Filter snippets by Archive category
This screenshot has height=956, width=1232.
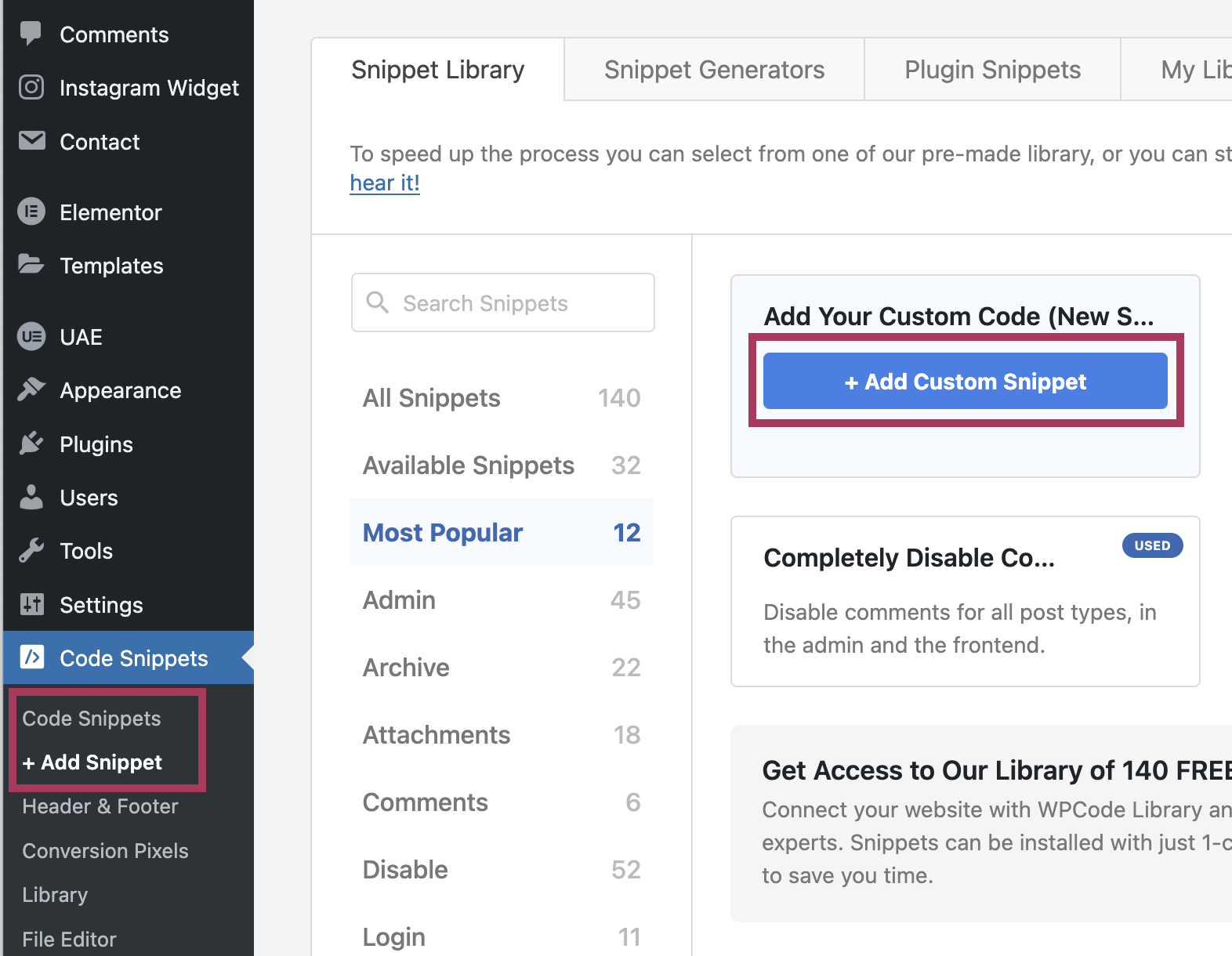[x=502, y=668]
